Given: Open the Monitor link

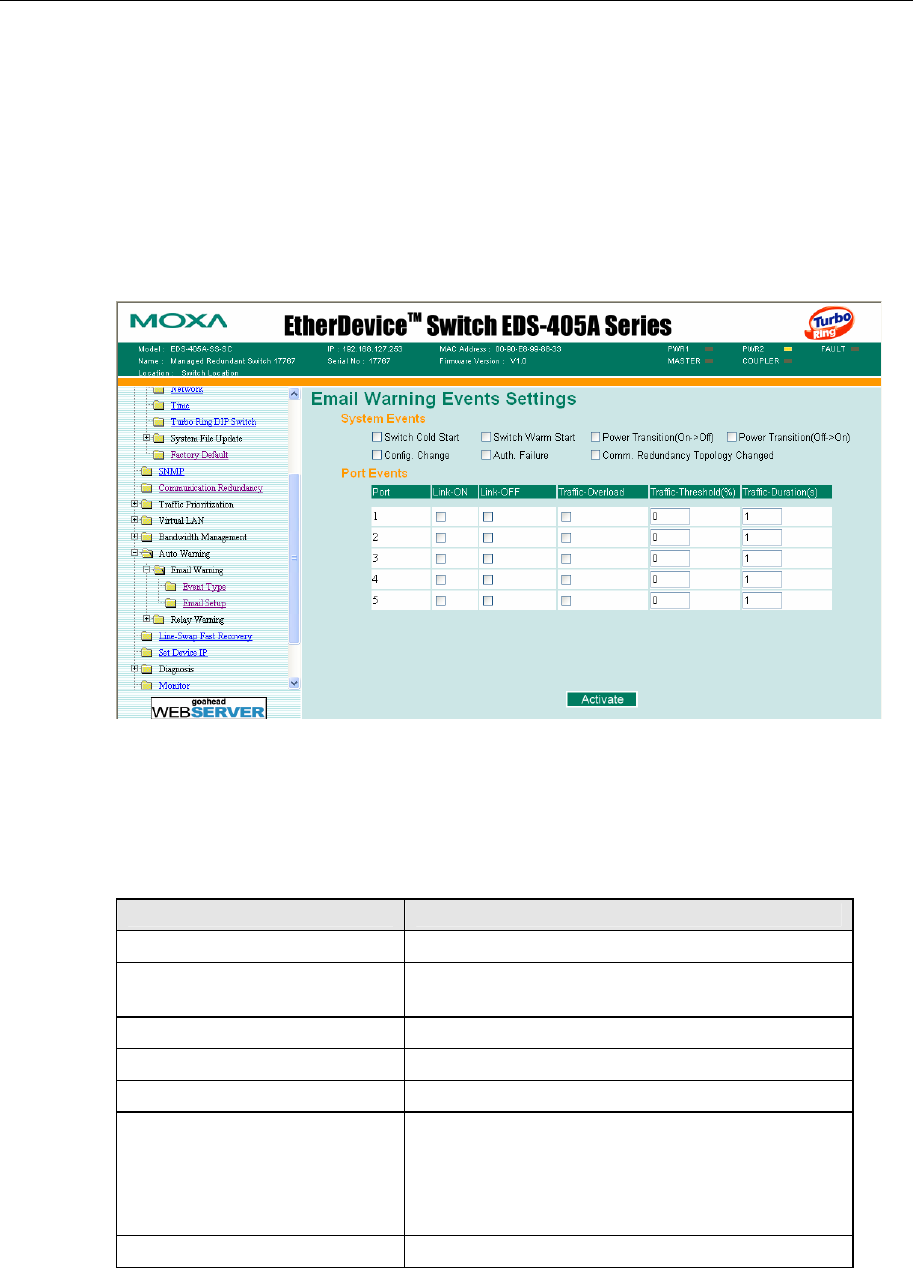Looking at the screenshot, I should 174,686.
